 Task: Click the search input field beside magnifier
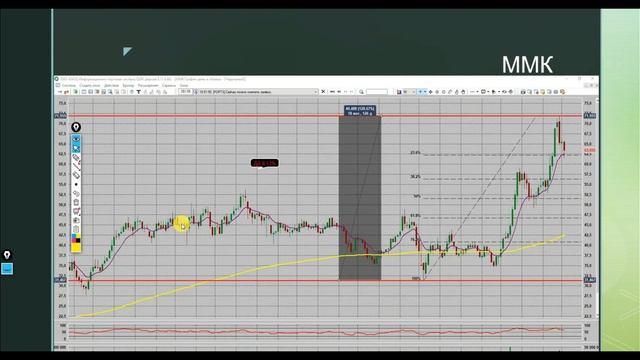[x=377, y=92]
